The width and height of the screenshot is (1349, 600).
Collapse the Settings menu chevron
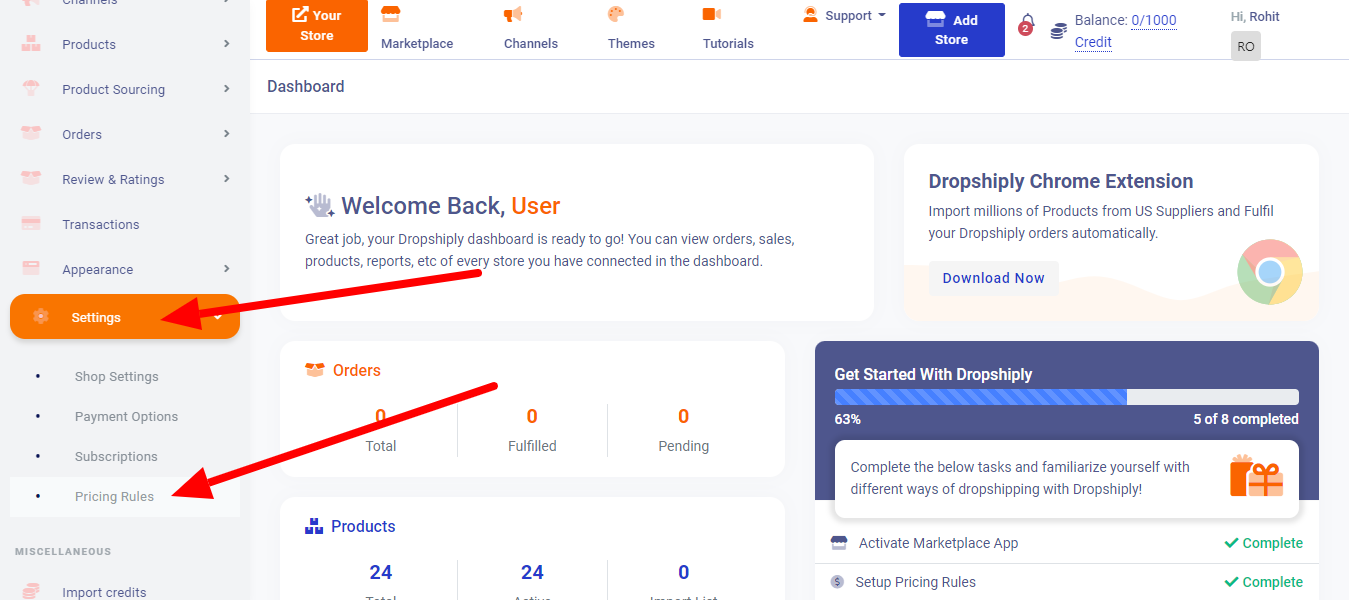coord(218,317)
